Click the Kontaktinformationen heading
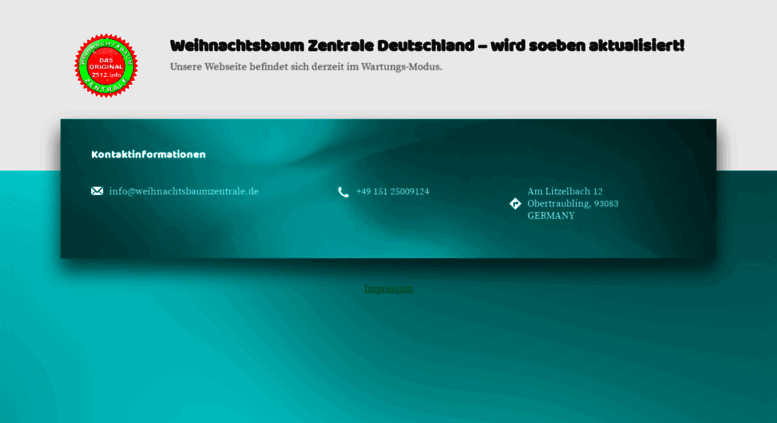The height and width of the screenshot is (423, 777). click(x=148, y=155)
